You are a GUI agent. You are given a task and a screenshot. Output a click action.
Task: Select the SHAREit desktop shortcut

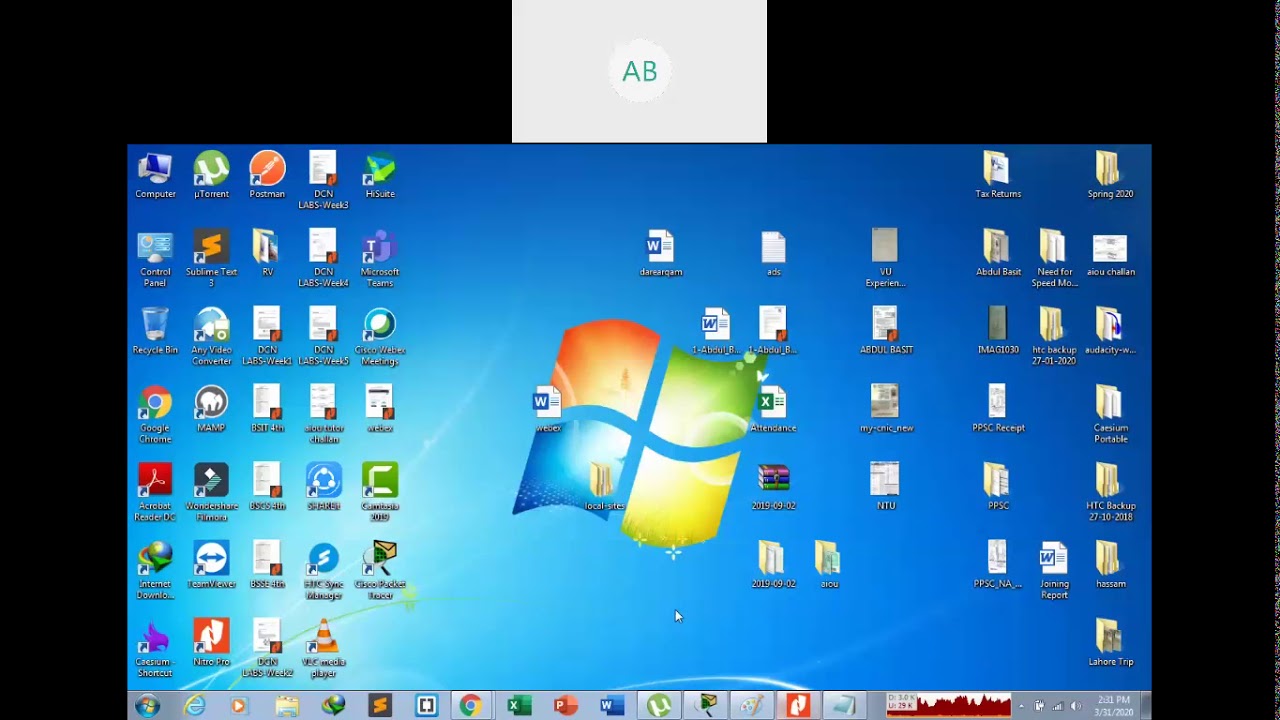click(x=324, y=487)
